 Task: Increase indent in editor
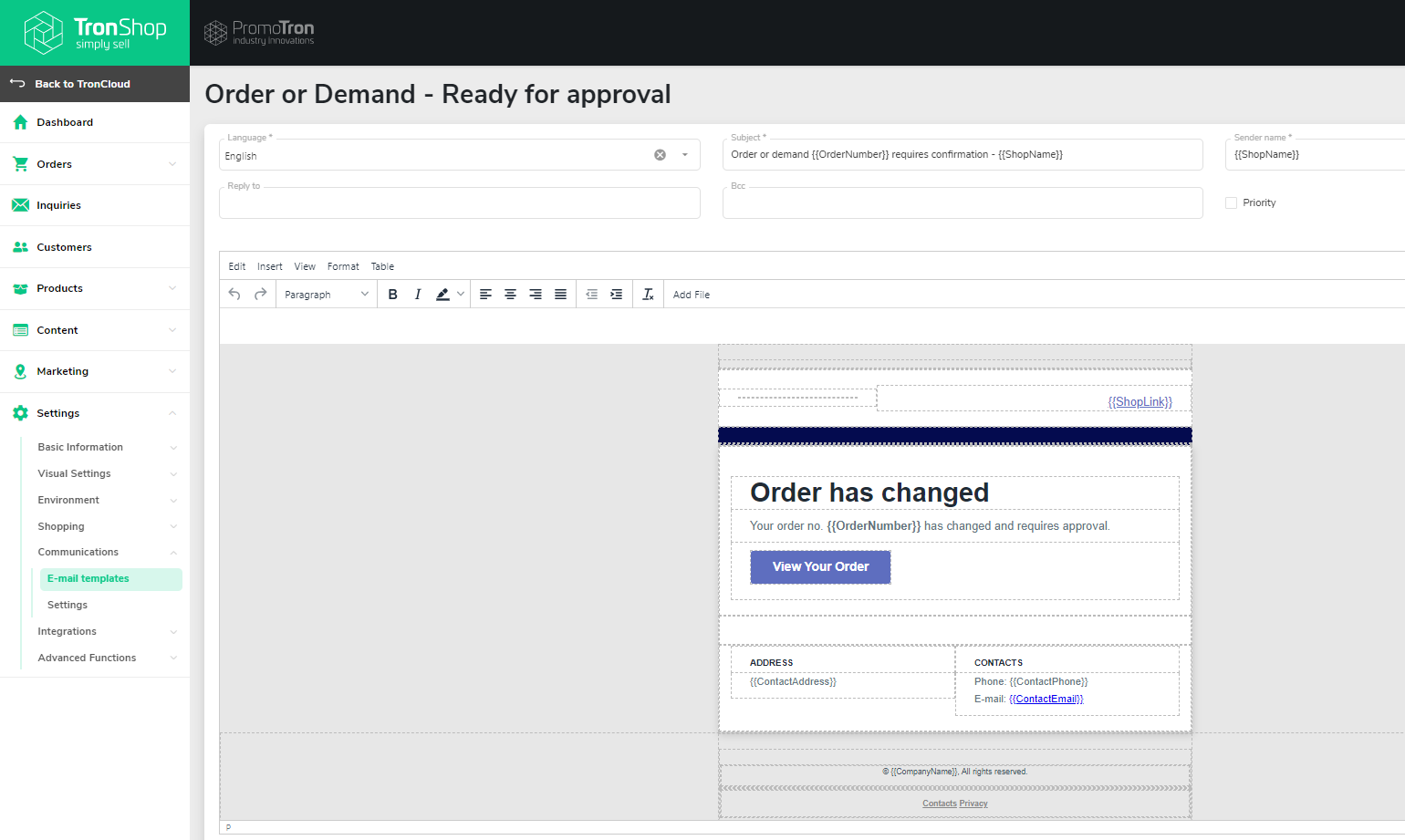[617, 294]
